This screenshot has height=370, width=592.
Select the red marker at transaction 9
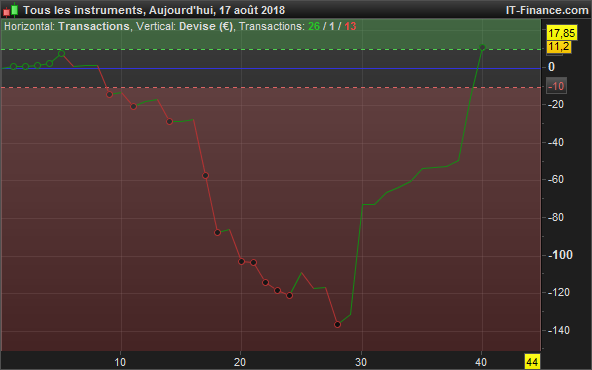[109, 94]
